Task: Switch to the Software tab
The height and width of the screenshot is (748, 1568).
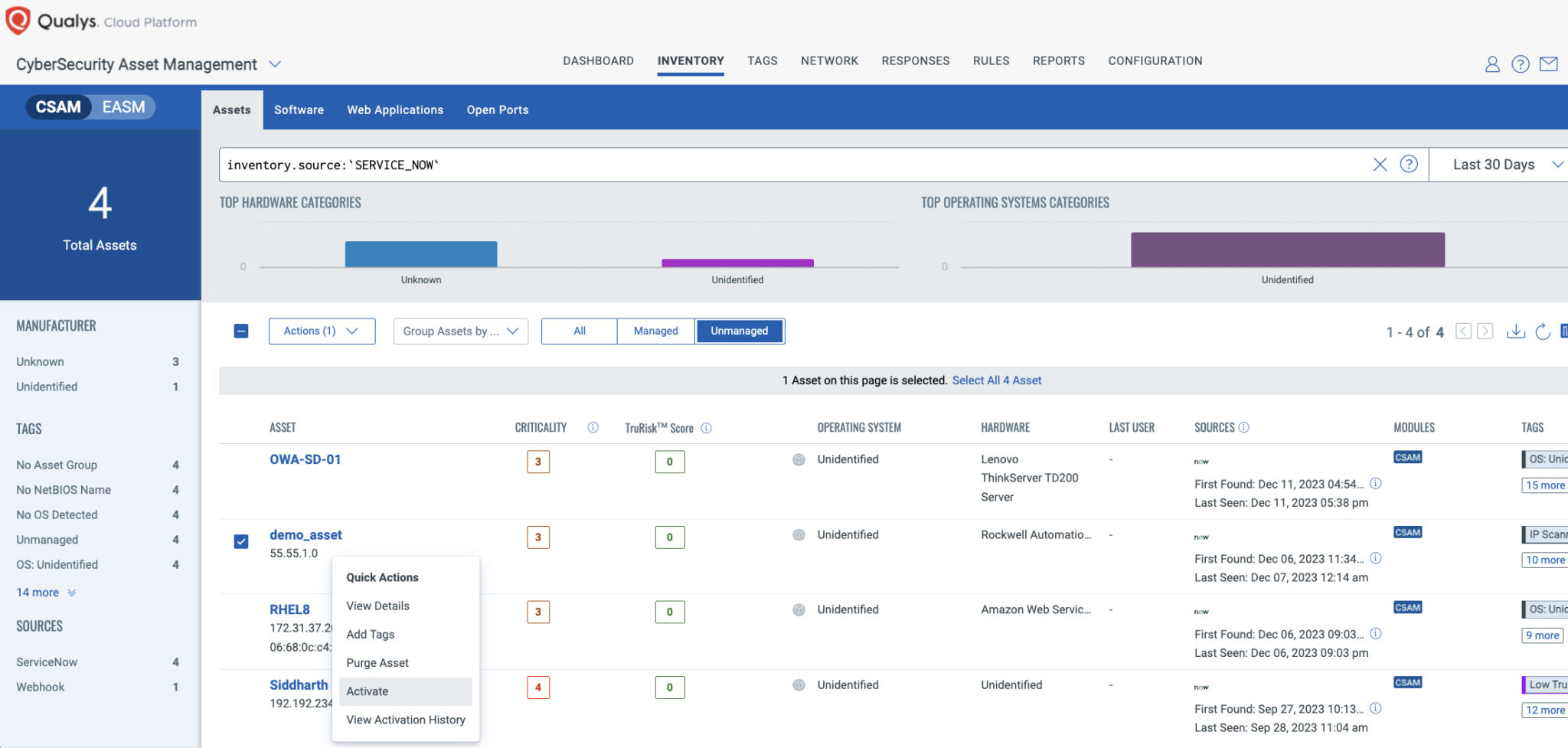Action: tap(299, 110)
